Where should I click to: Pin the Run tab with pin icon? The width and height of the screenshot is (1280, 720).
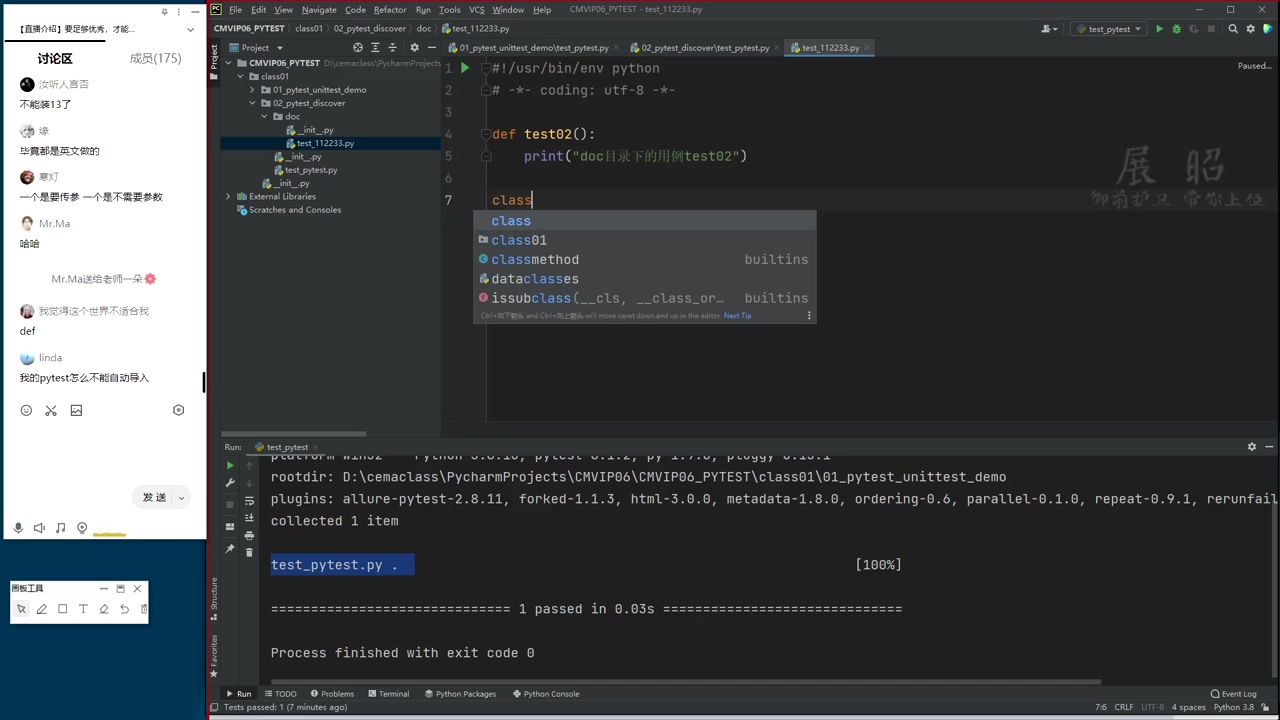click(230, 549)
